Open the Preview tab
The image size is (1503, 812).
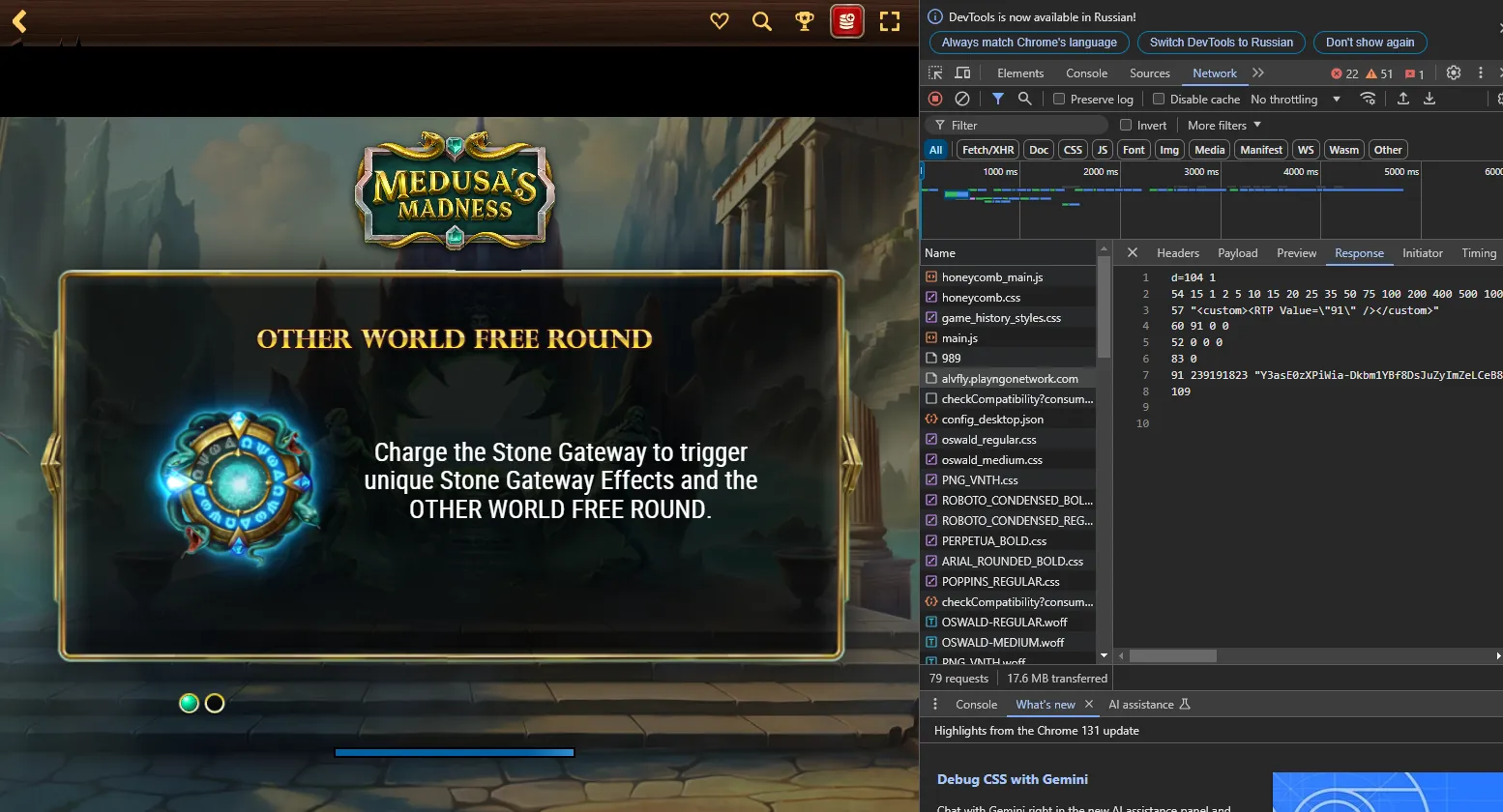point(1297,253)
